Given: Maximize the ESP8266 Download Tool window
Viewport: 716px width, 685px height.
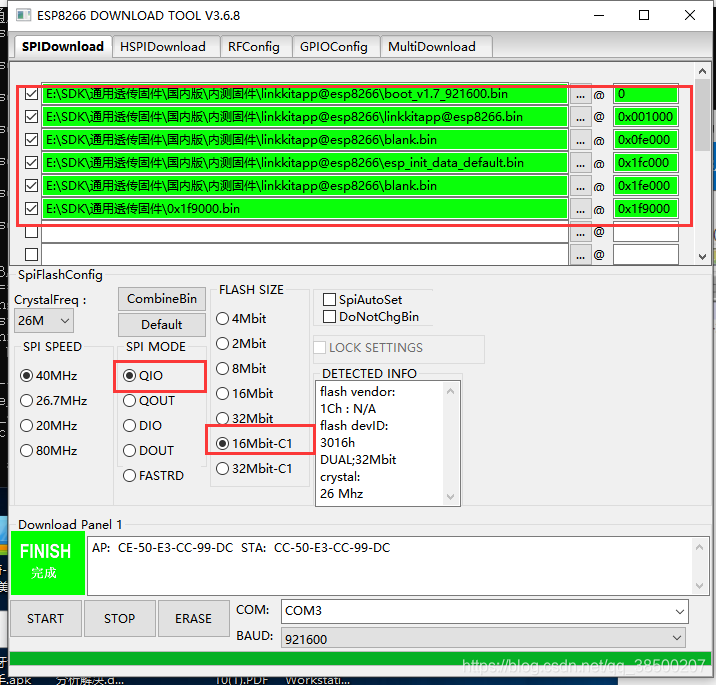Looking at the screenshot, I should 644,15.
